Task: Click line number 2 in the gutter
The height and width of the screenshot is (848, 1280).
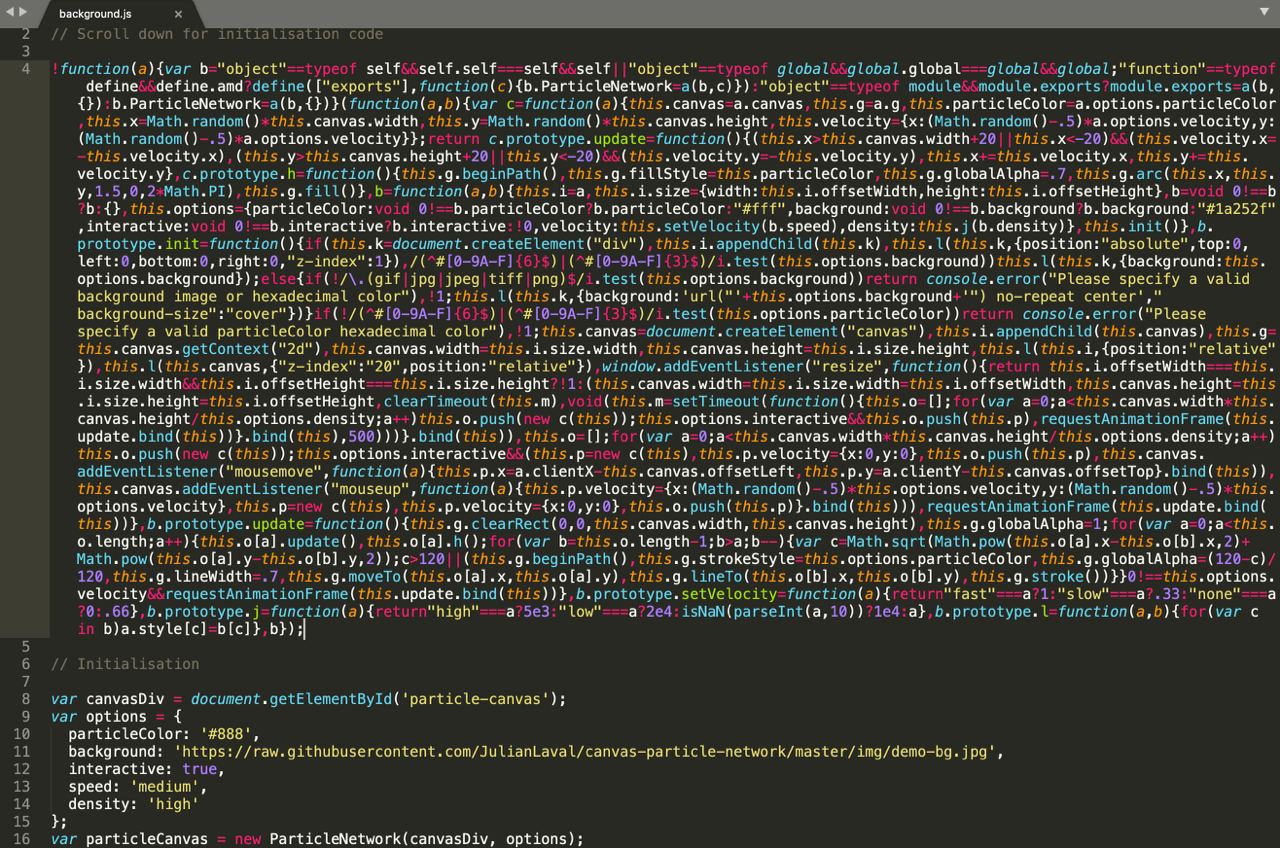Action: click(x=25, y=34)
